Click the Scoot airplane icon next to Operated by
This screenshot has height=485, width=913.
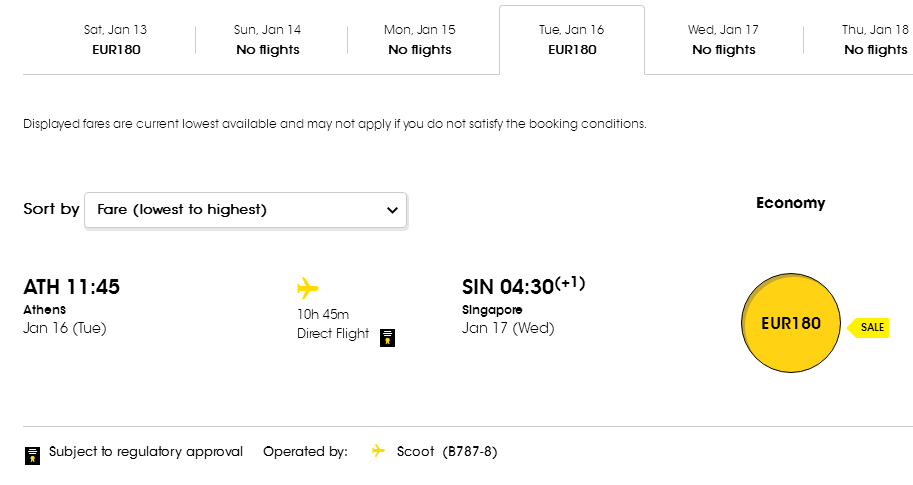pyautogui.click(x=378, y=451)
